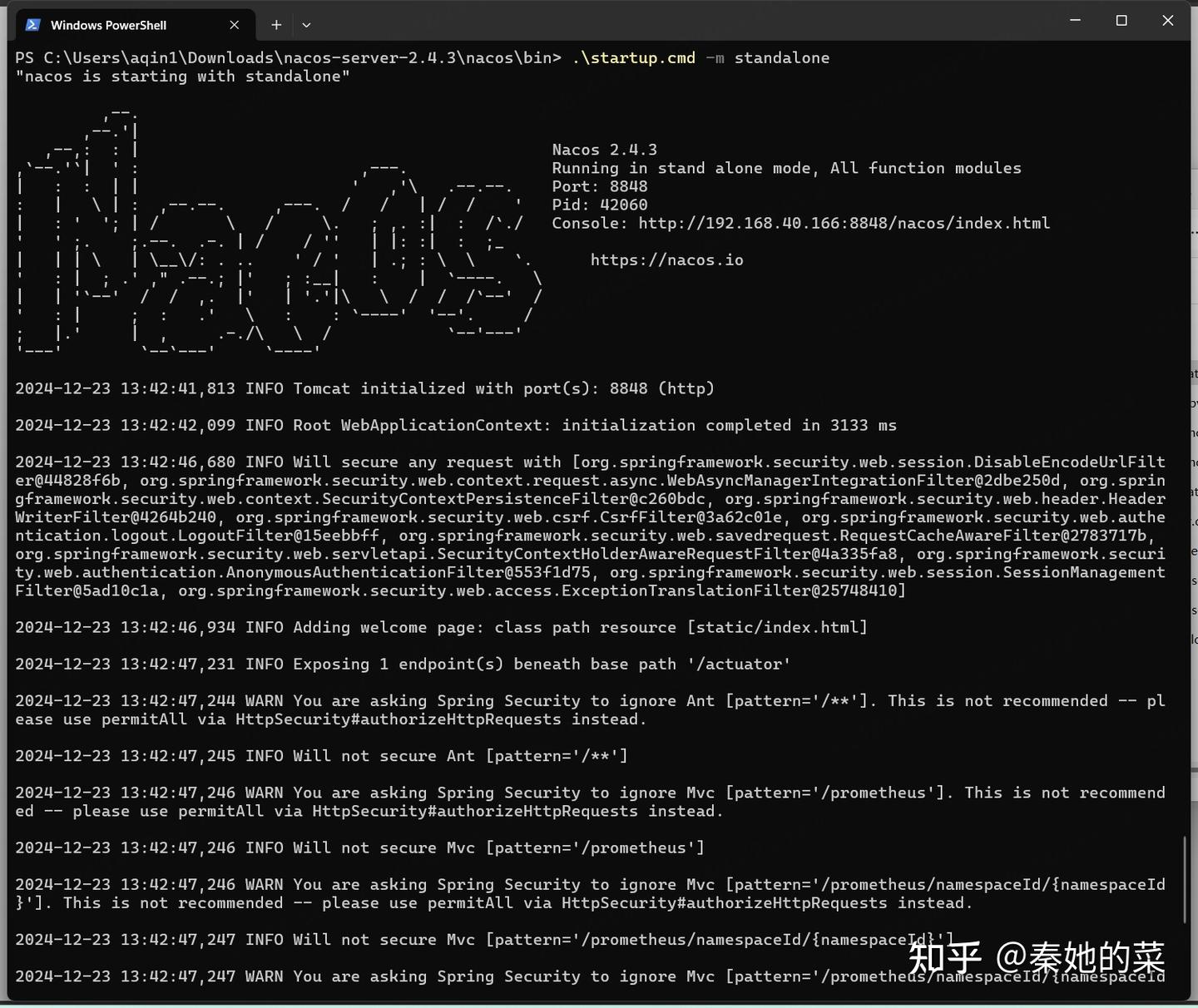Click the "Nacos 2.4.3" version line
This screenshot has width=1198, height=1008.
point(605,150)
